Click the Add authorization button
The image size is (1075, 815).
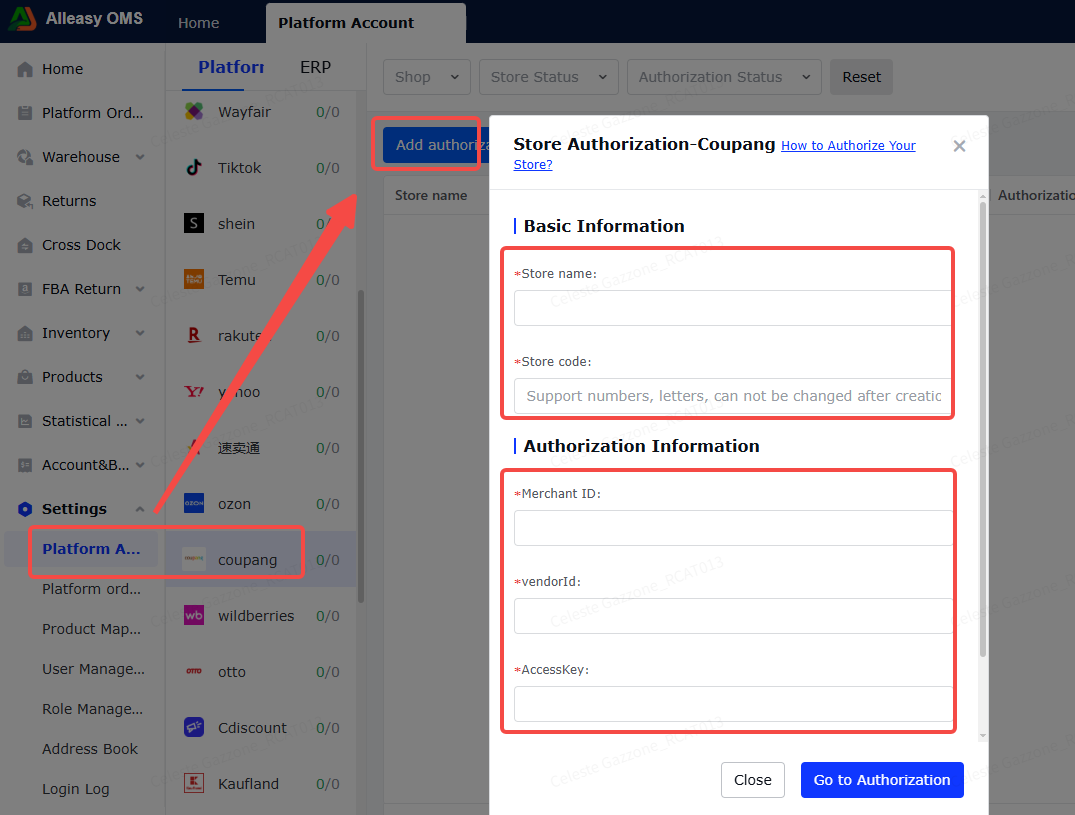tap(436, 145)
